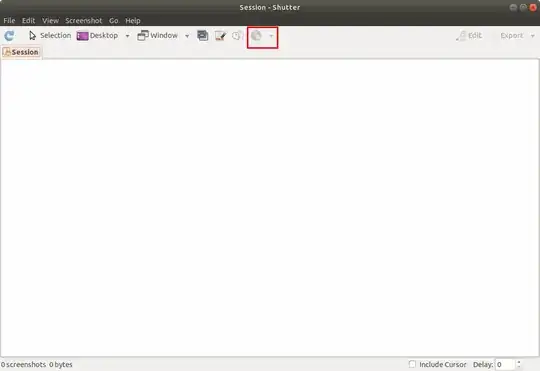Click the menu capture icon

coord(220,35)
